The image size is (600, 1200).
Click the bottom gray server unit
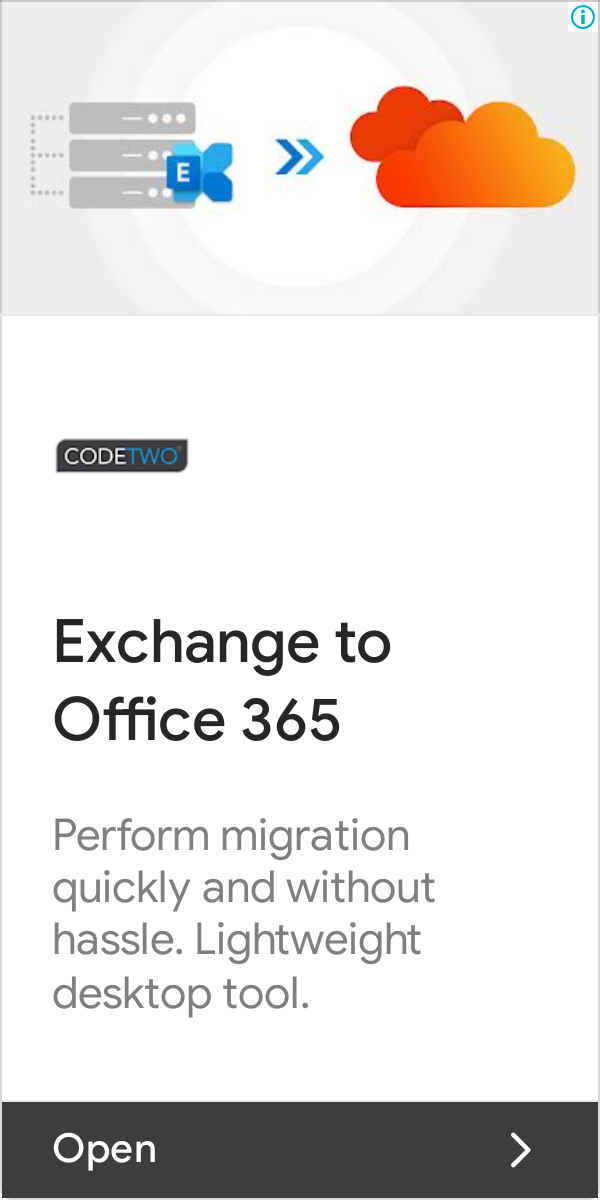(120, 192)
